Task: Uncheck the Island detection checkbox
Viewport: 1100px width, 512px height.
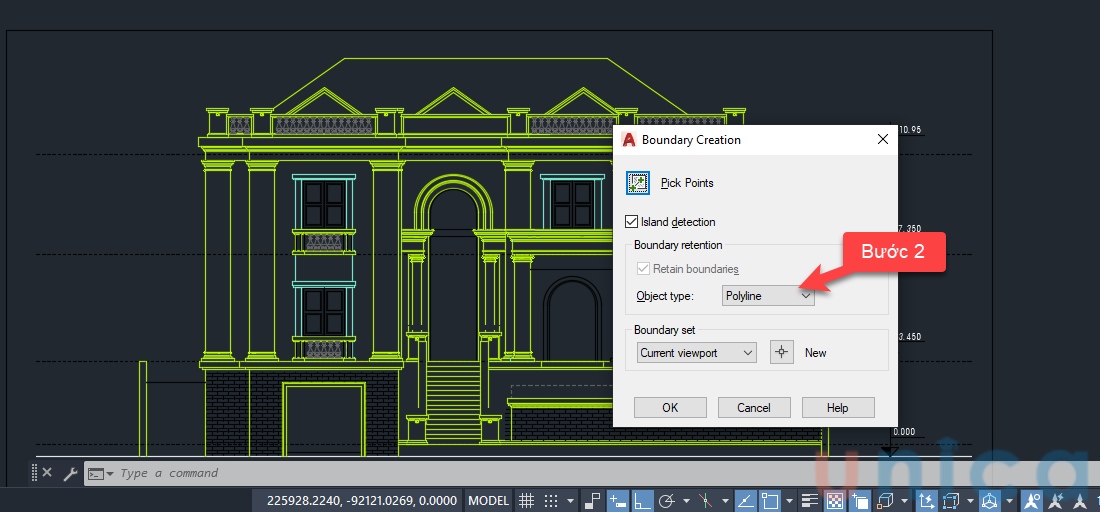Action: tap(631, 222)
